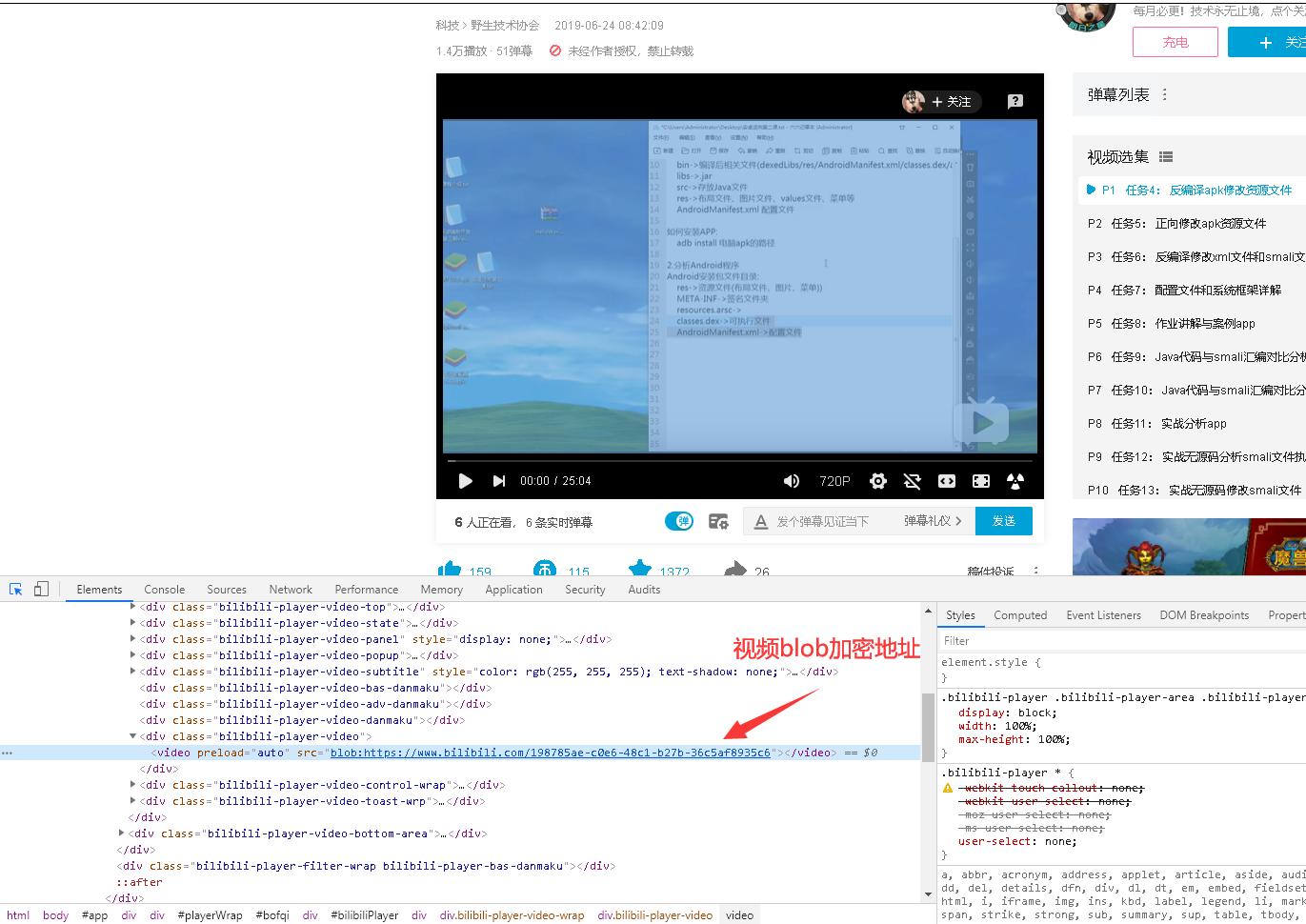1306x924 pixels.
Task: Switch to Audits tab
Action: (644, 590)
